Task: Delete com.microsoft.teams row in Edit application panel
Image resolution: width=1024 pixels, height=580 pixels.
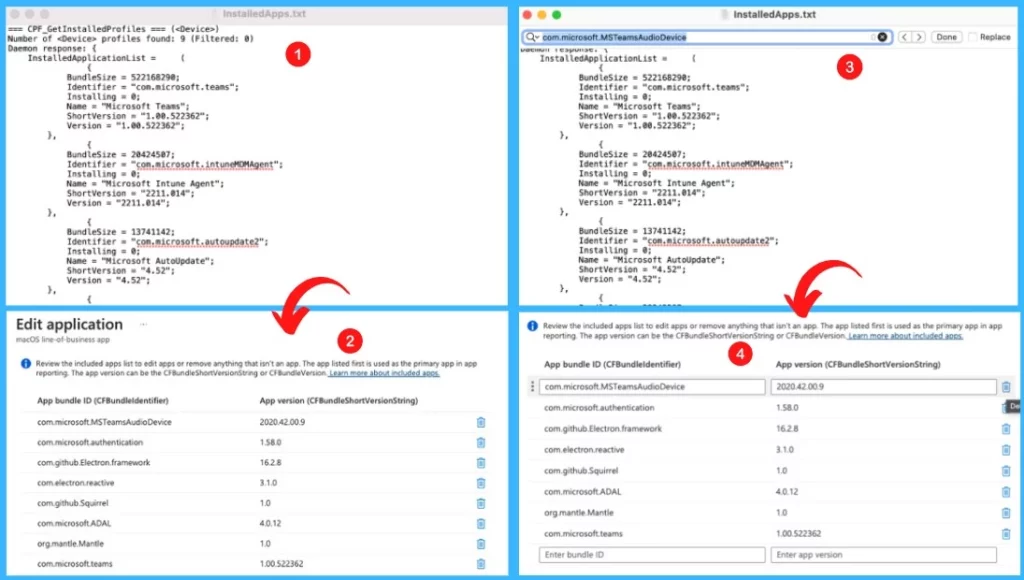Action: click(481, 564)
